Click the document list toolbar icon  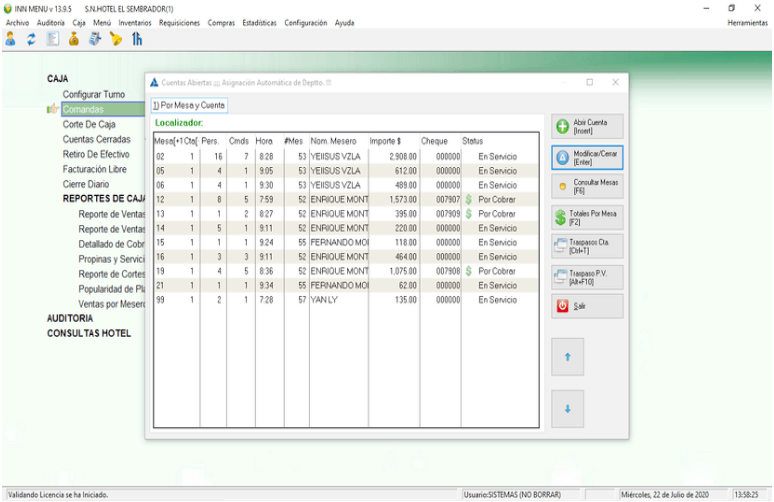[x=52, y=39]
